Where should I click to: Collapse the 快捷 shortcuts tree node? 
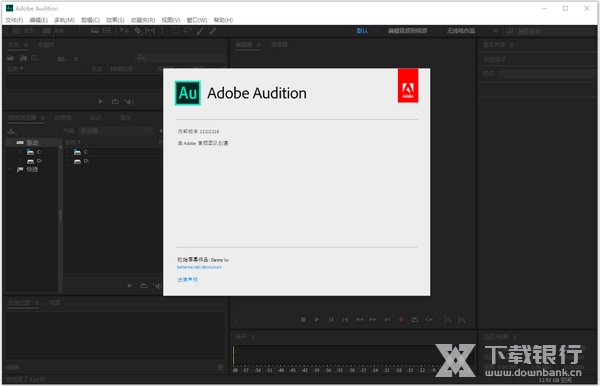[10, 169]
